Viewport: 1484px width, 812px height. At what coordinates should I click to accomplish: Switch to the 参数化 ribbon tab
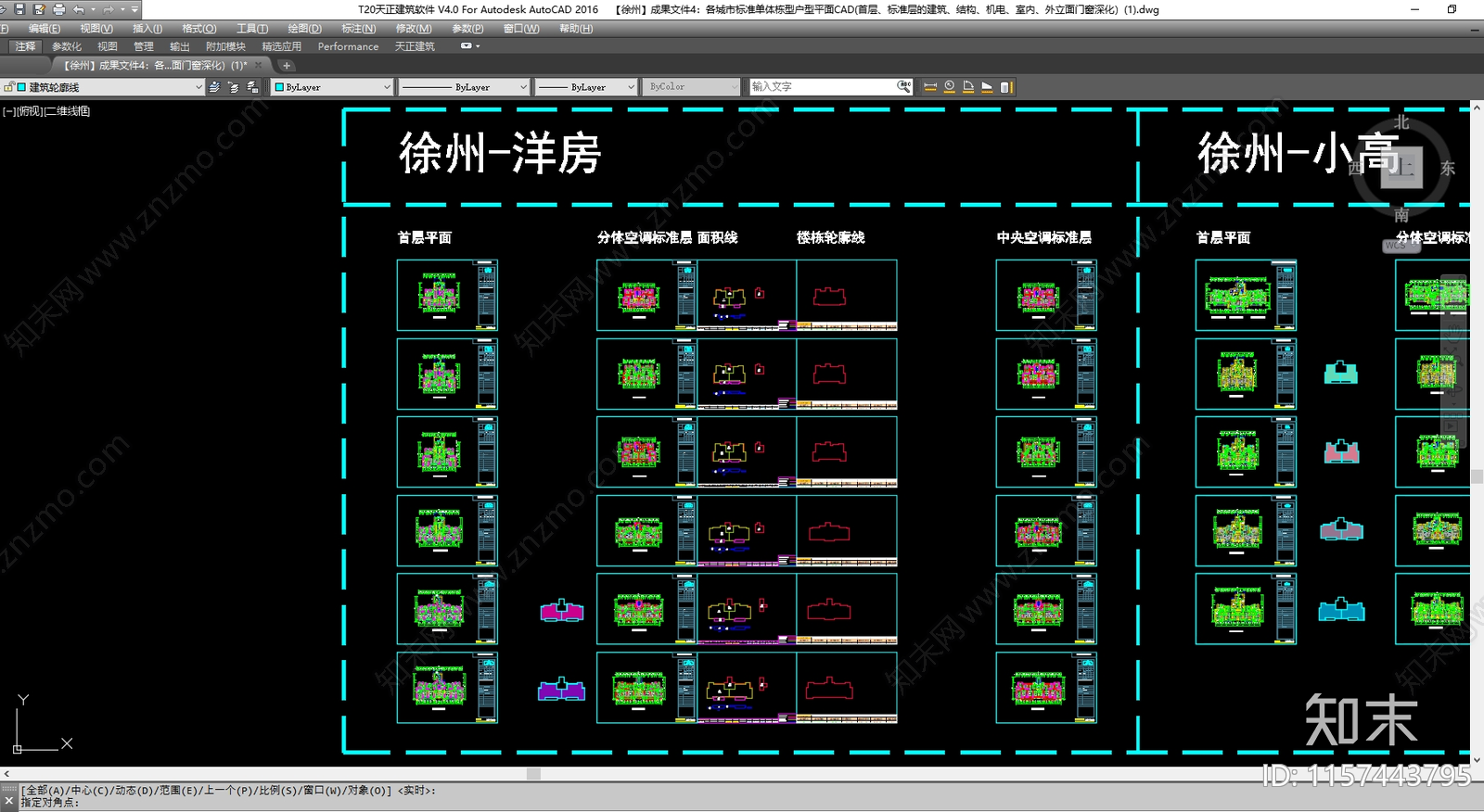(x=67, y=46)
